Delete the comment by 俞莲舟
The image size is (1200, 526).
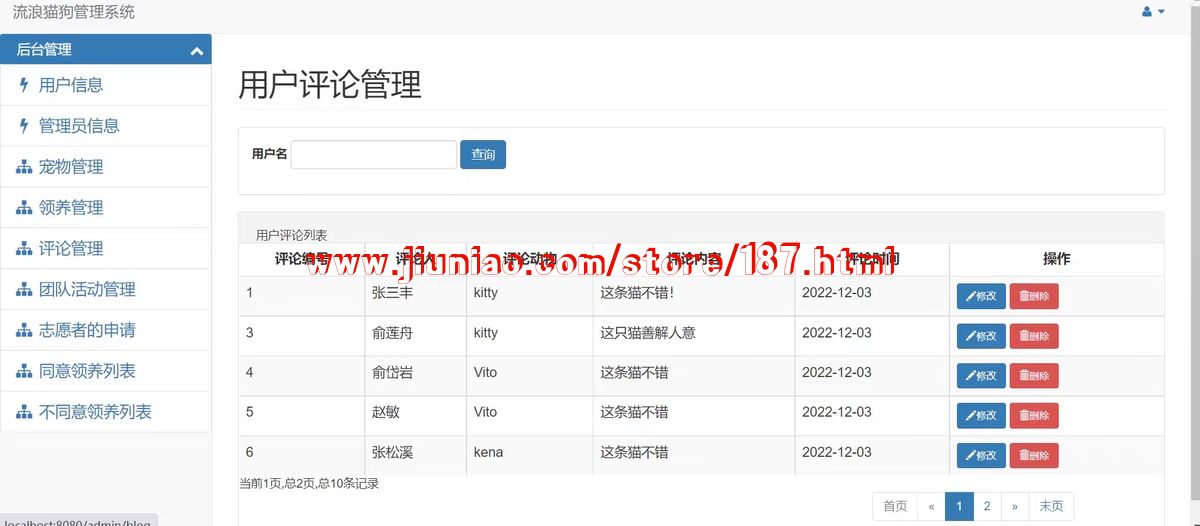[1033, 336]
